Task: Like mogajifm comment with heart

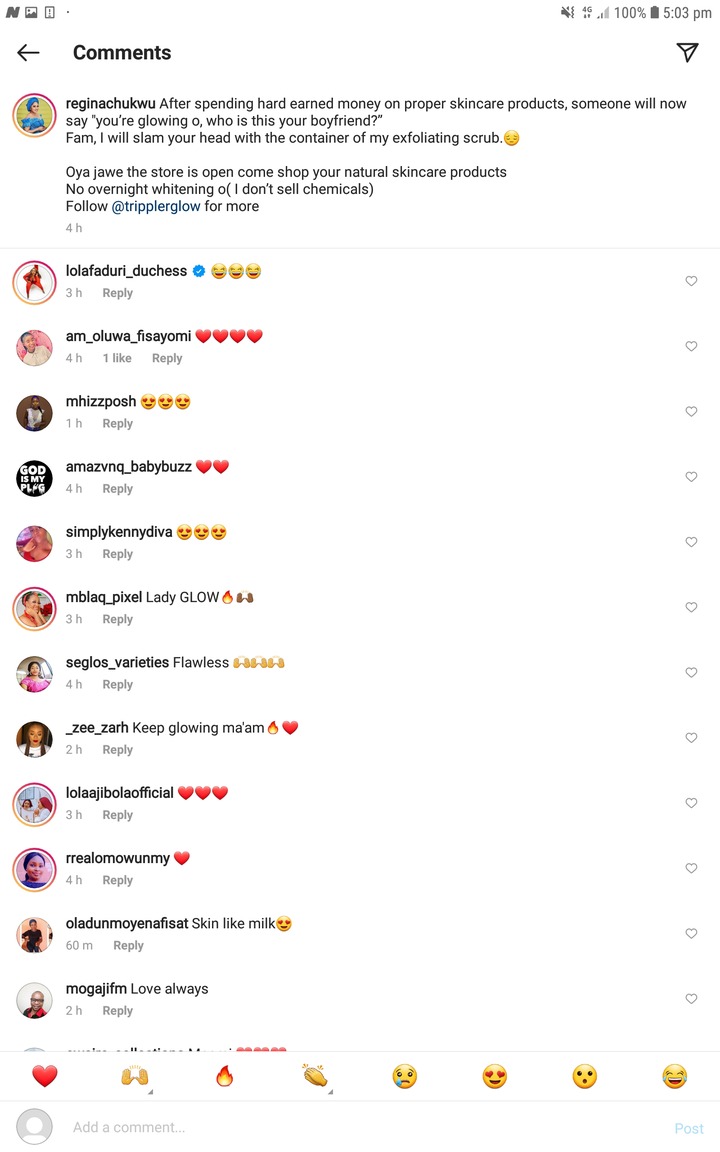Action: click(691, 998)
